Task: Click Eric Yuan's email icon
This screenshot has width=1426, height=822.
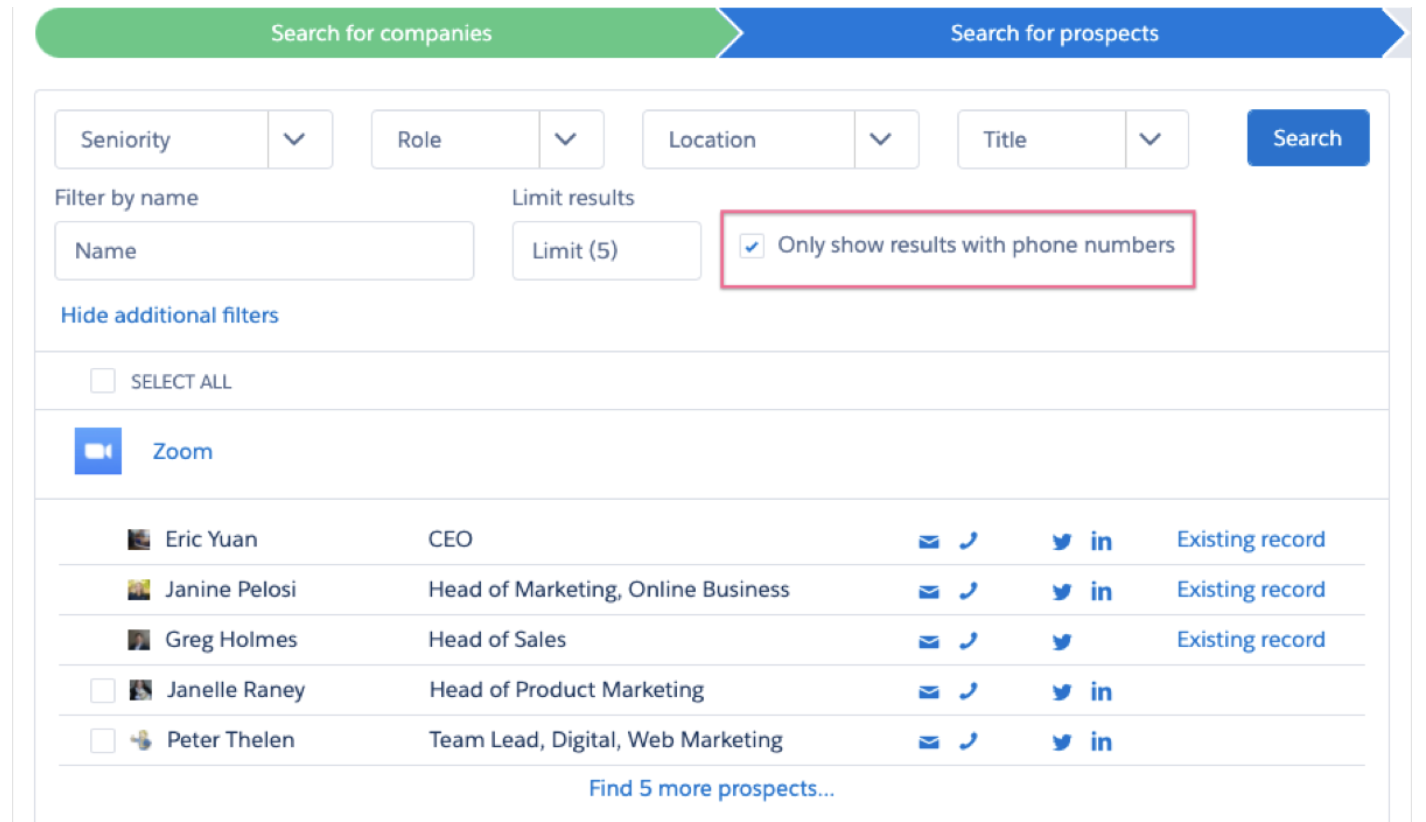Action: point(929,542)
